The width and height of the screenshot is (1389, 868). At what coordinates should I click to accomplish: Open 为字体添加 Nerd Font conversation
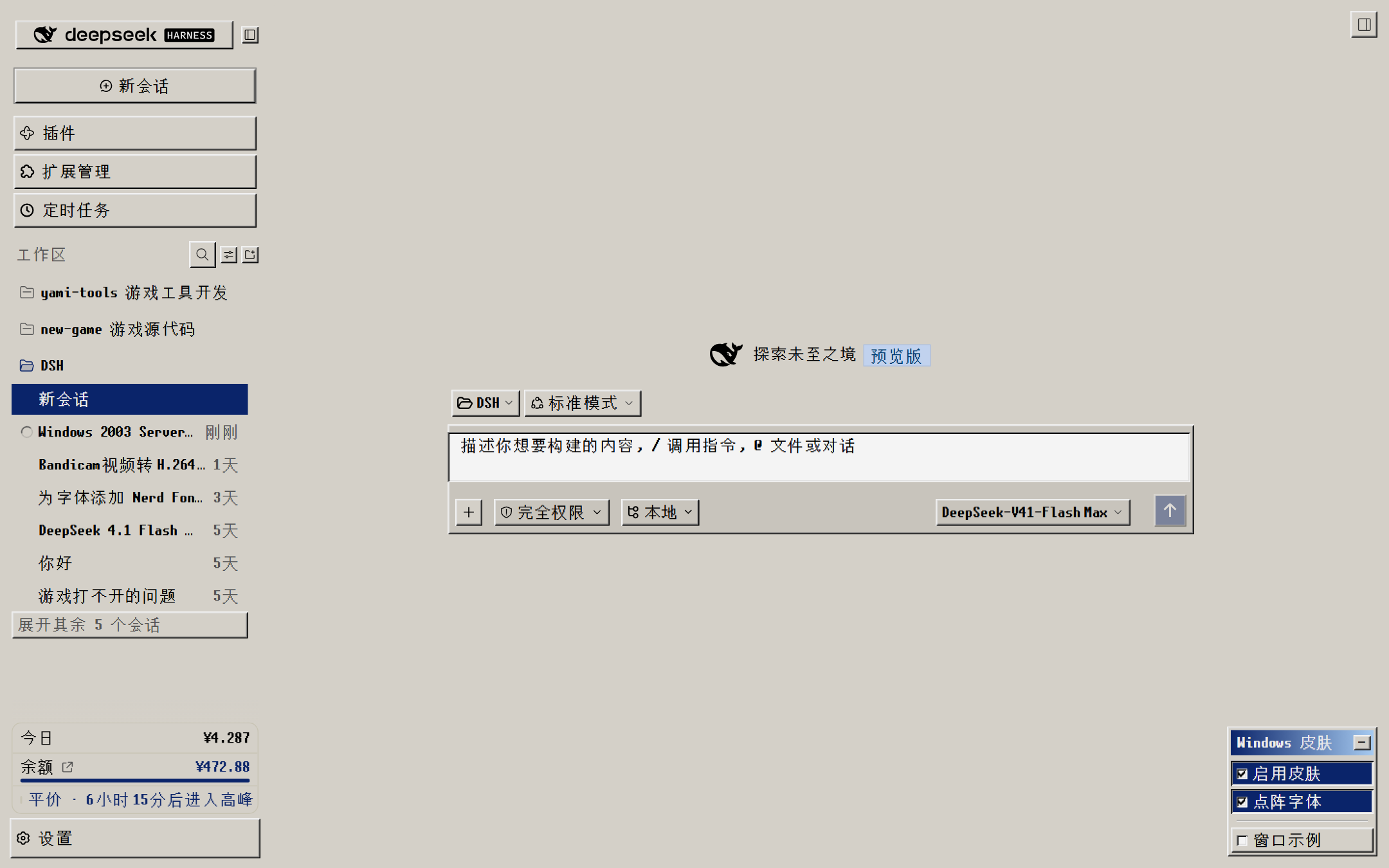(x=130, y=498)
